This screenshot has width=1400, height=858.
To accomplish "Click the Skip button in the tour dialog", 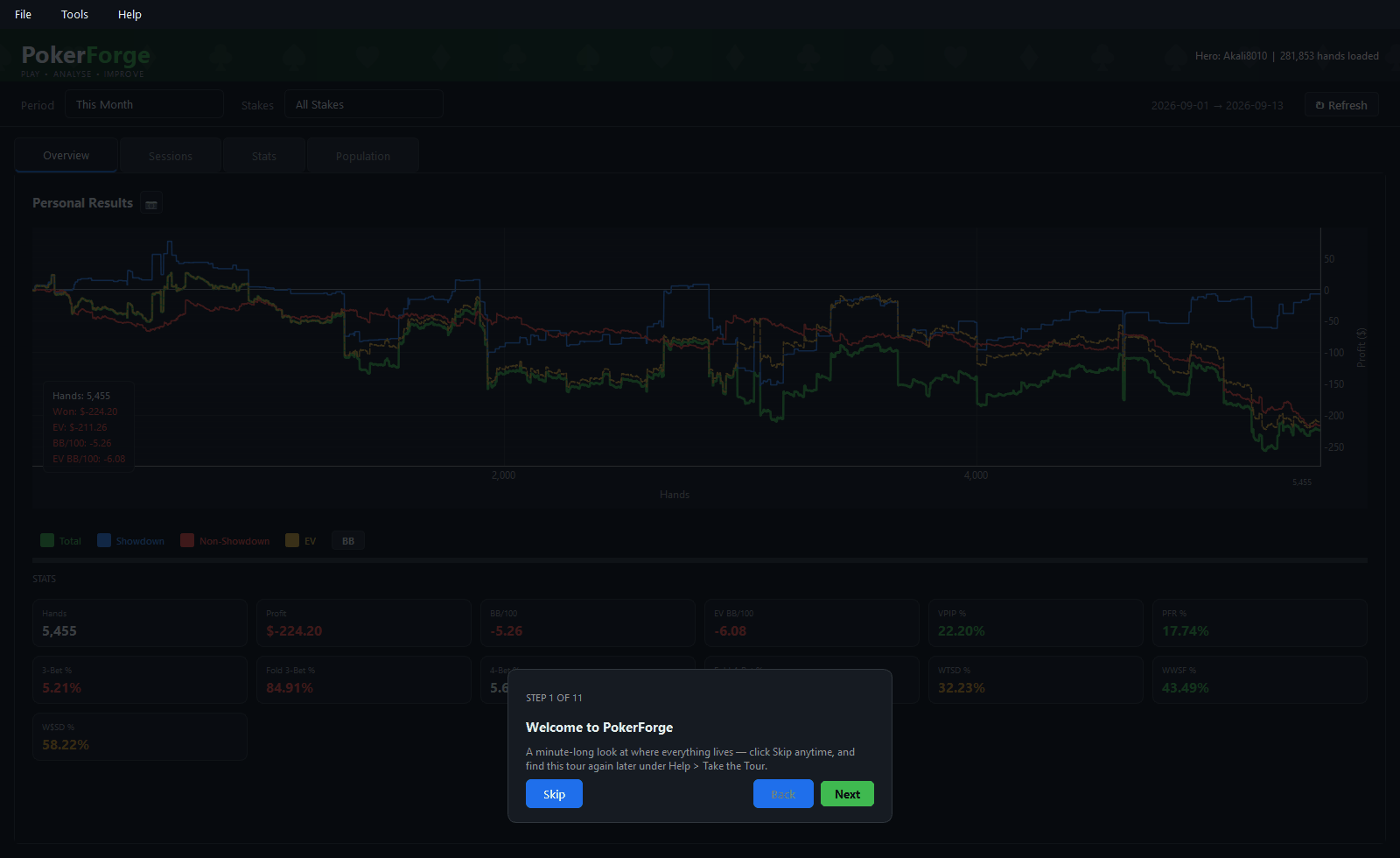I will coord(554,794).
